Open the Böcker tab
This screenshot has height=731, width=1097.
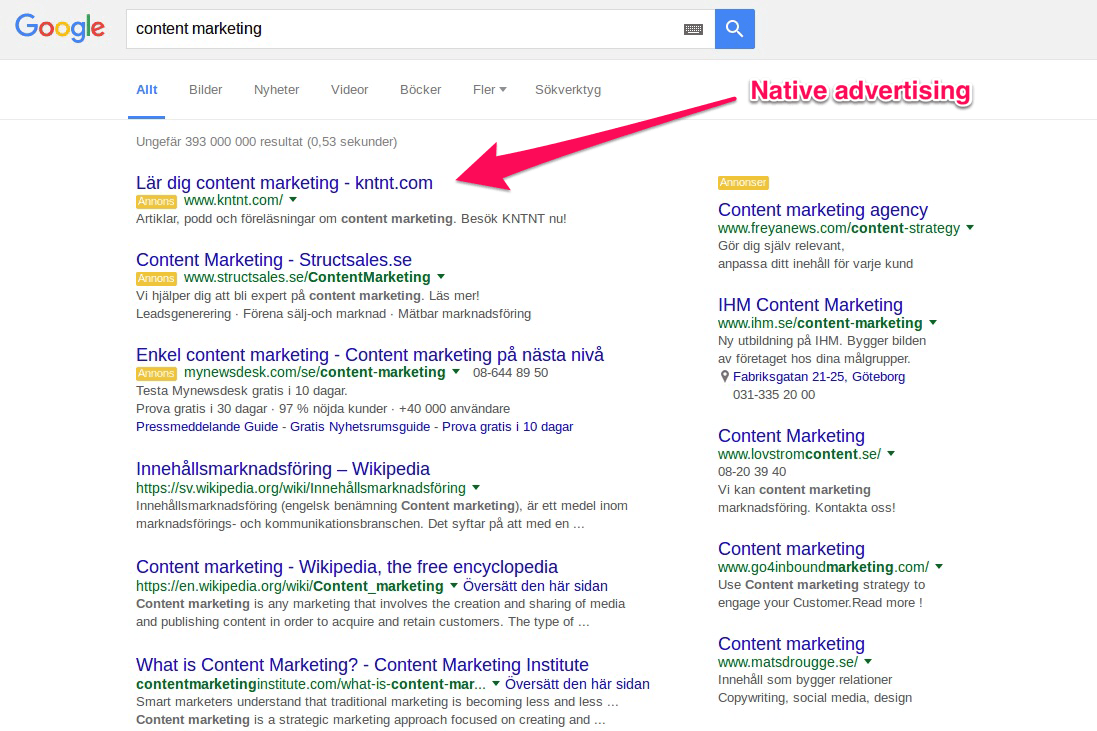tap(420, 90)
